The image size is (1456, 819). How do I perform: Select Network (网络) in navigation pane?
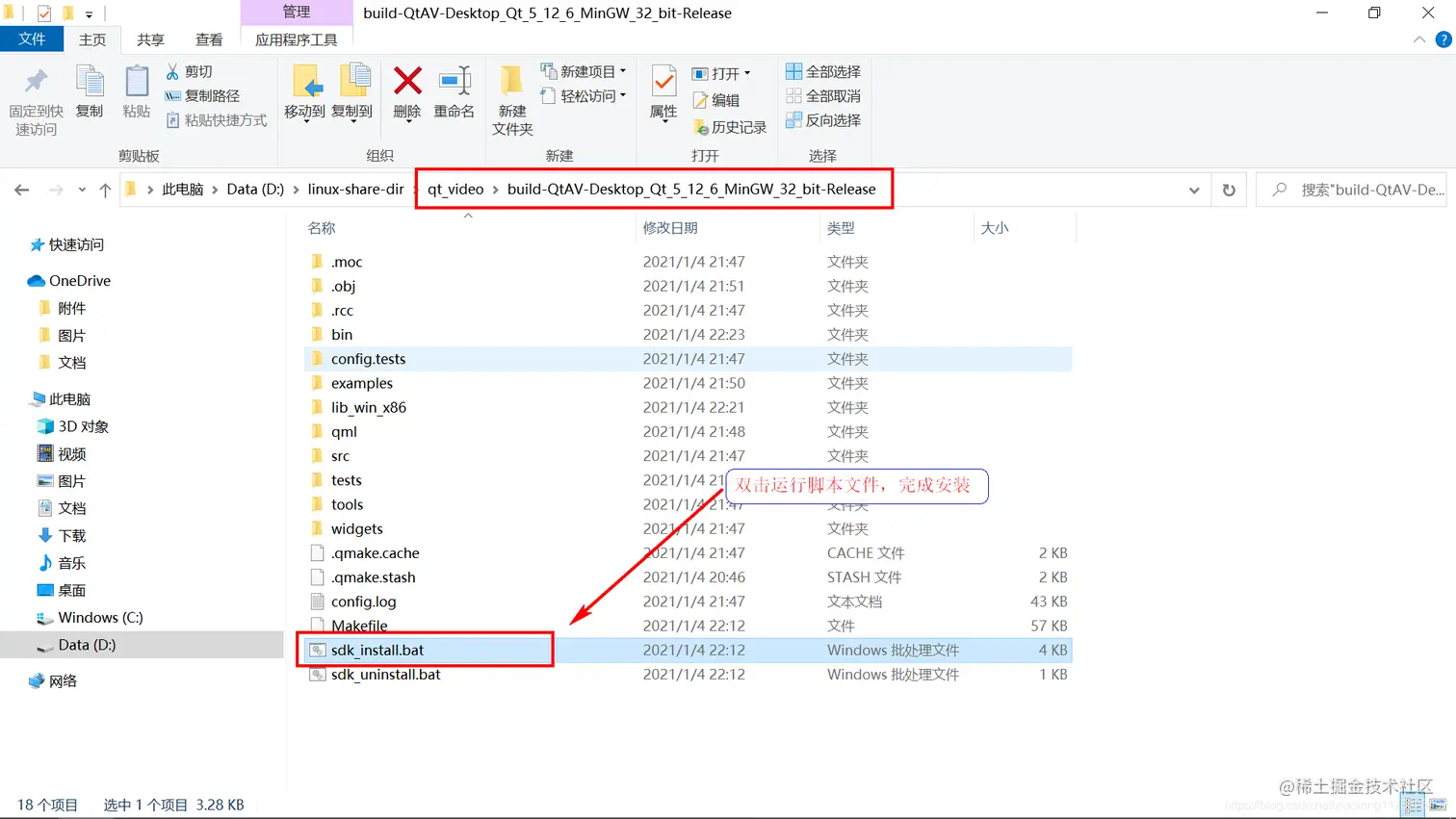pos(53,681)
